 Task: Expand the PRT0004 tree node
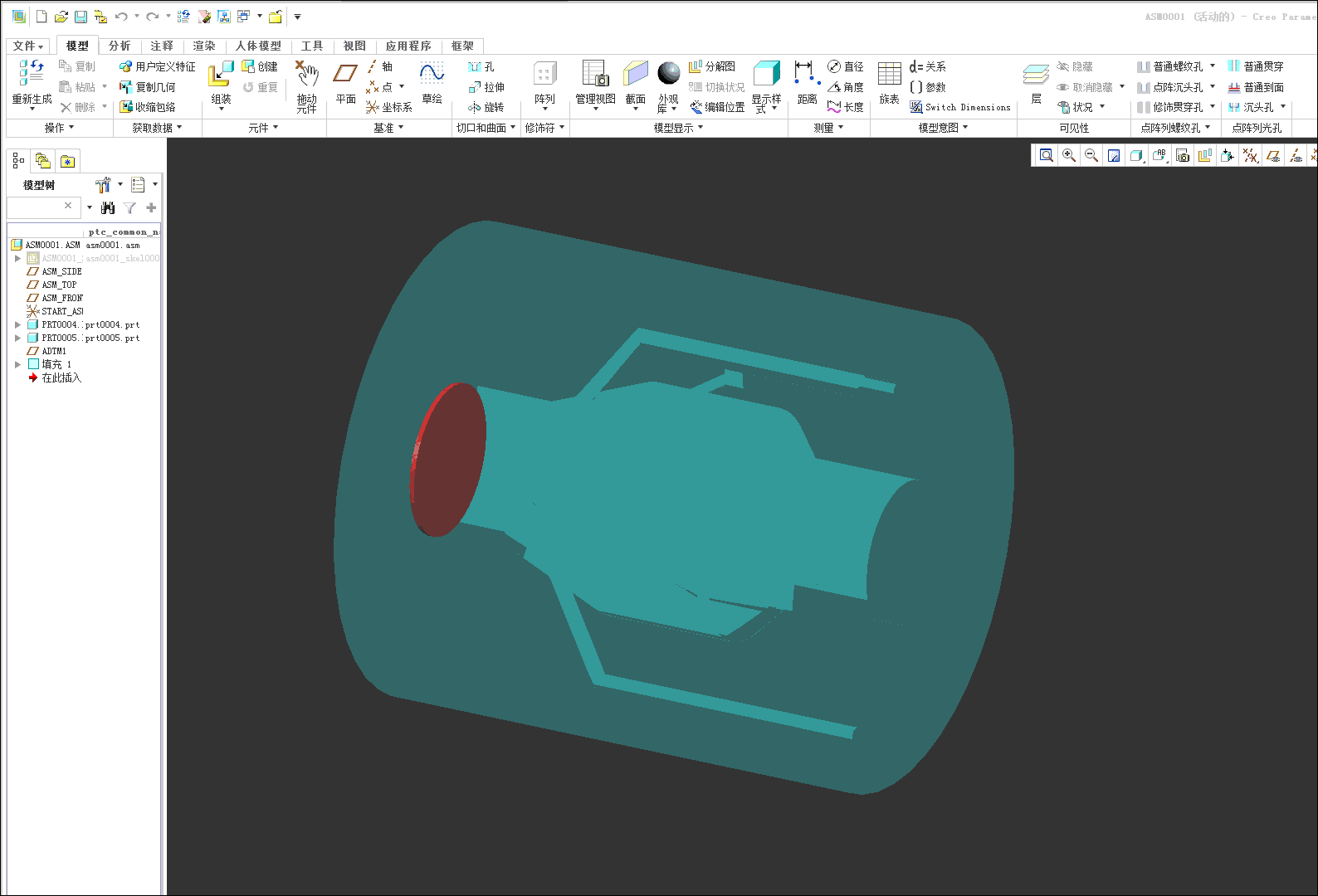point(17,324)
